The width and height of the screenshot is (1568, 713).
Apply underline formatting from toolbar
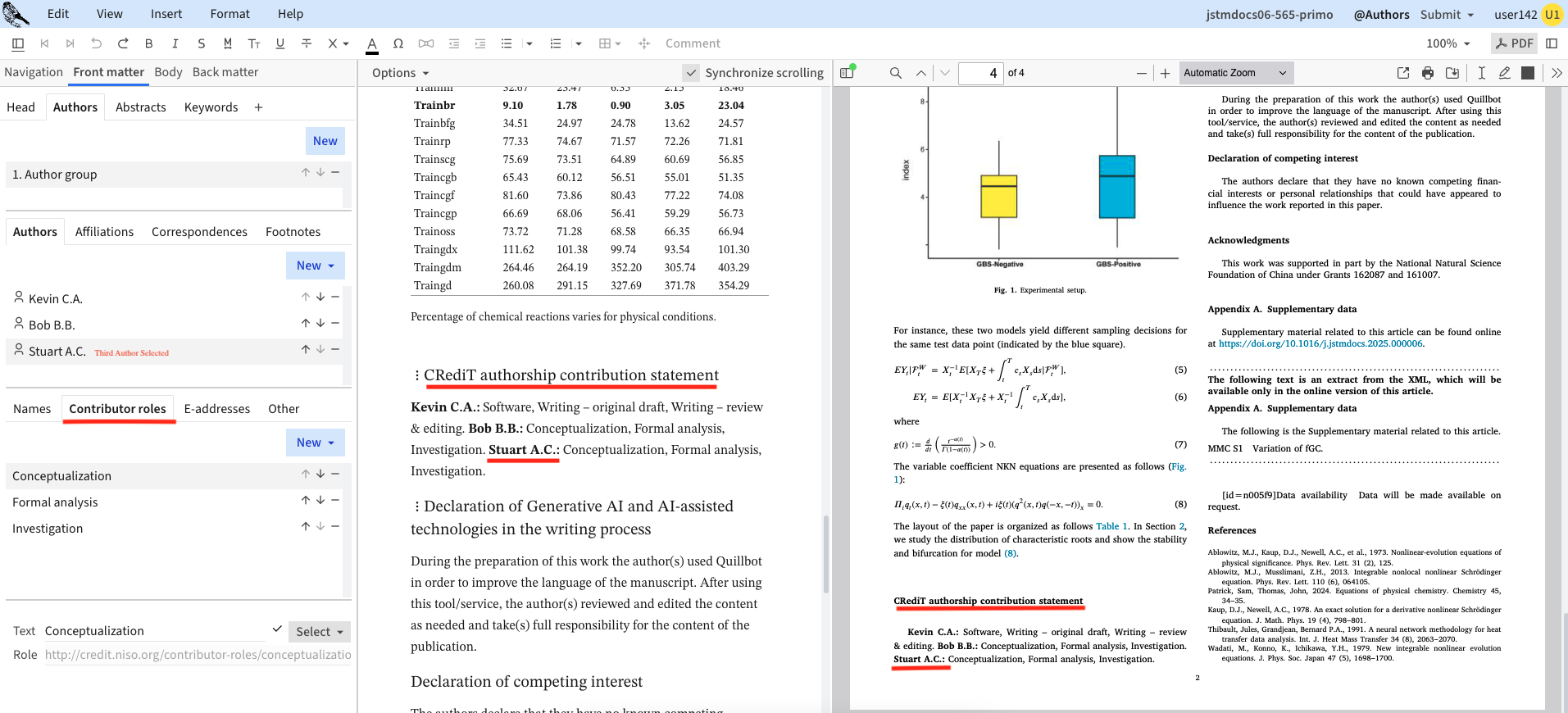pyautogui.click(x=280, y=43)
